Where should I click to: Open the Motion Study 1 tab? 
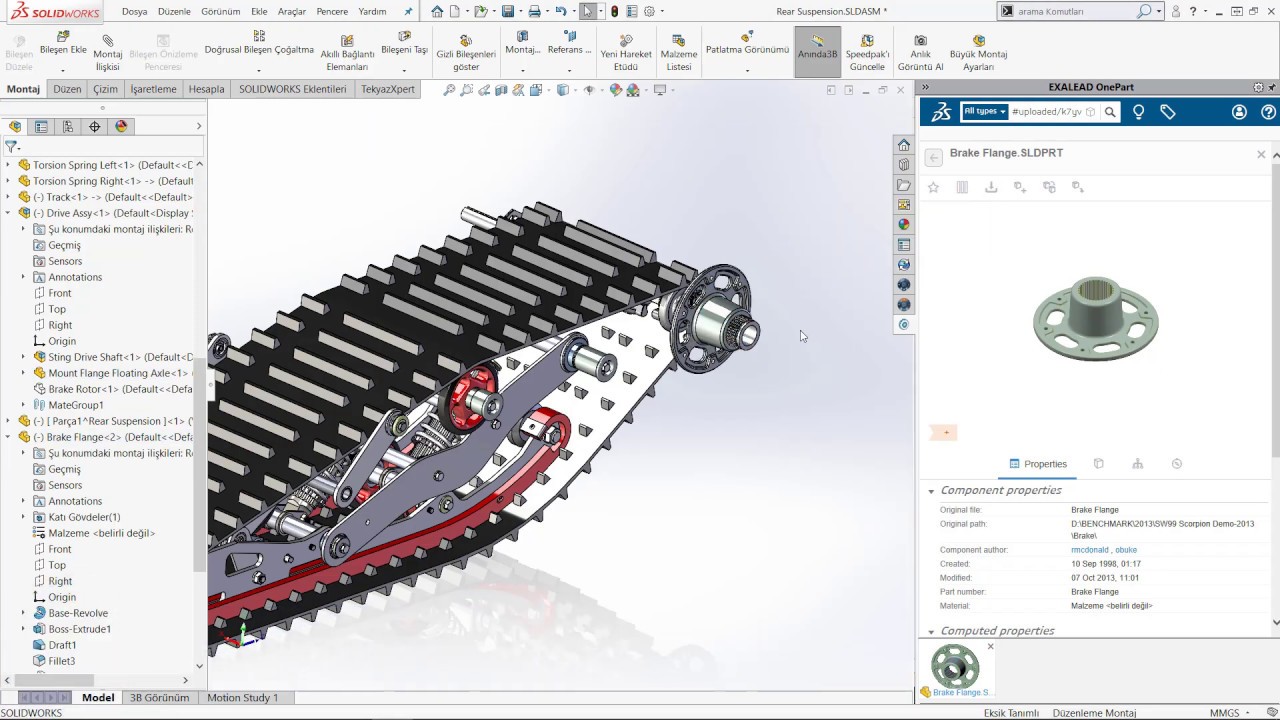242,697
